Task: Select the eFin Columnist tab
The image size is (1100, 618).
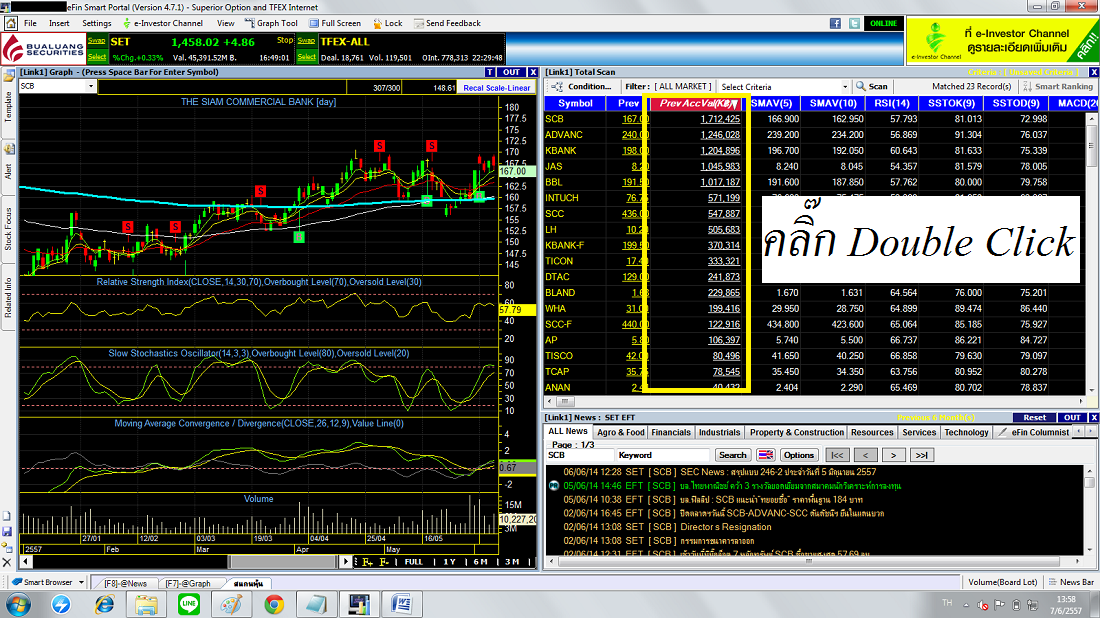Action: coord(1033,433)
